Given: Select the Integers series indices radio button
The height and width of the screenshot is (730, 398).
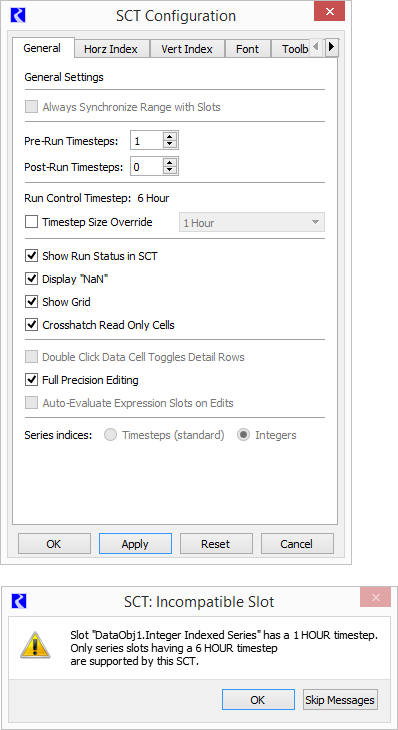Looking at the screenshot, I should (243, 435).
